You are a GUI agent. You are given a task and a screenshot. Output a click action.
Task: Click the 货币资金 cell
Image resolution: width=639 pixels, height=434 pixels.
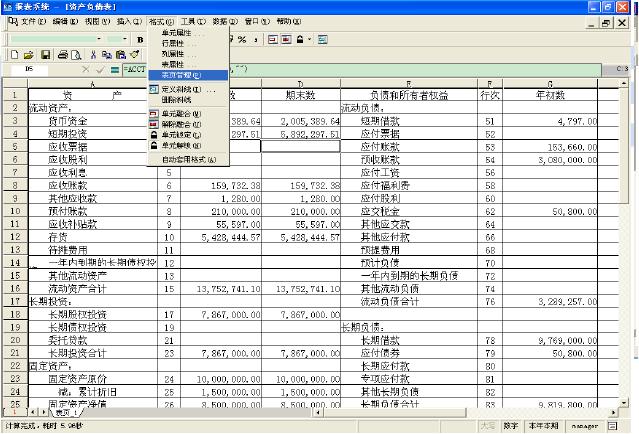pos(93,121)
